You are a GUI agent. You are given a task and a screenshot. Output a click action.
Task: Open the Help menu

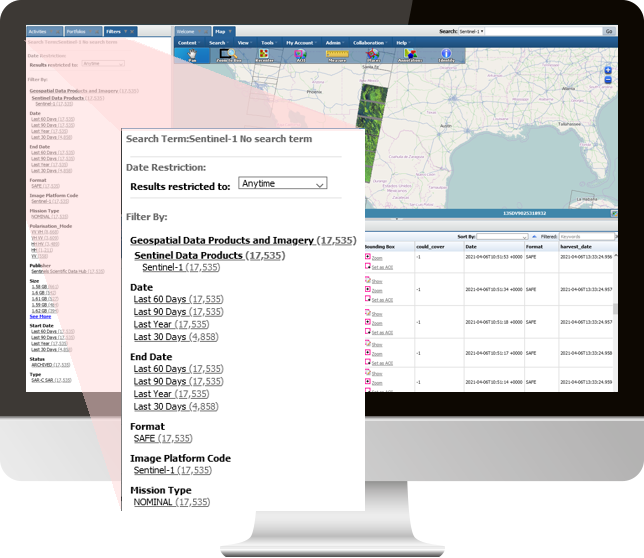pyautogui.click(x=403, y=43)
